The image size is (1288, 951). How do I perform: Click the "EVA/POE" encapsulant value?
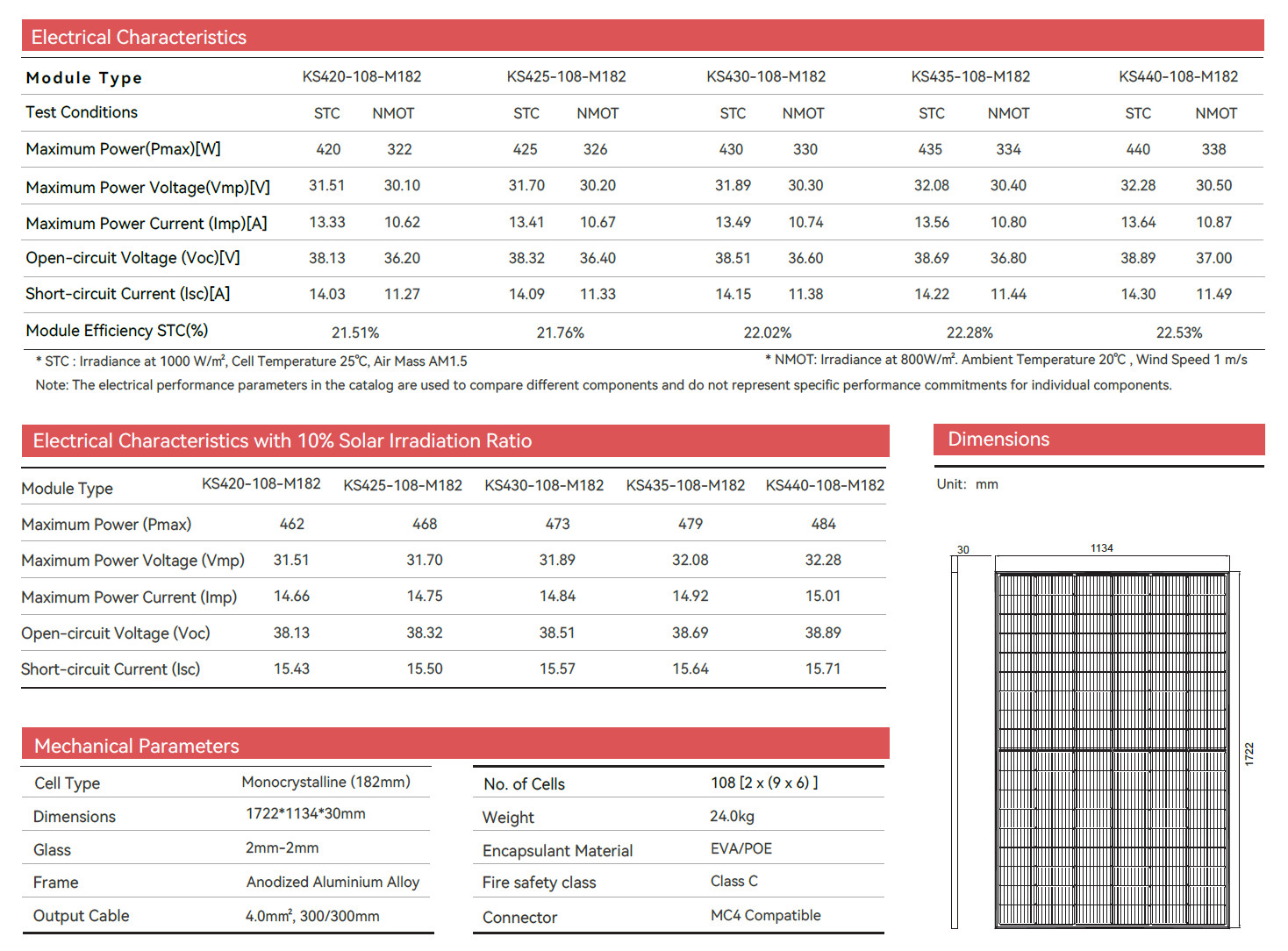(741, 848)
